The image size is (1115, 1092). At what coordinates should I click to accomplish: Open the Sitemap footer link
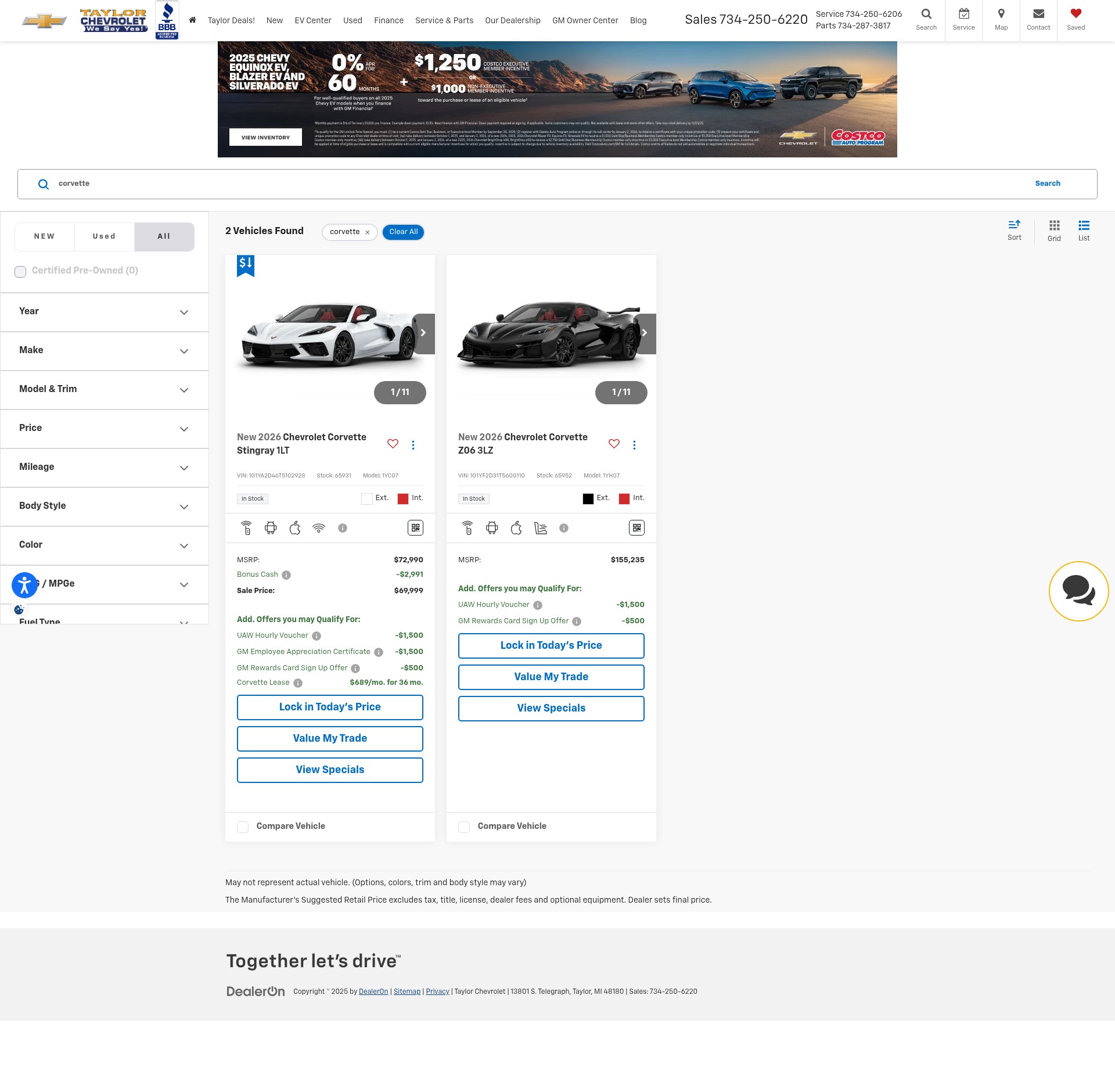[407, 992]
